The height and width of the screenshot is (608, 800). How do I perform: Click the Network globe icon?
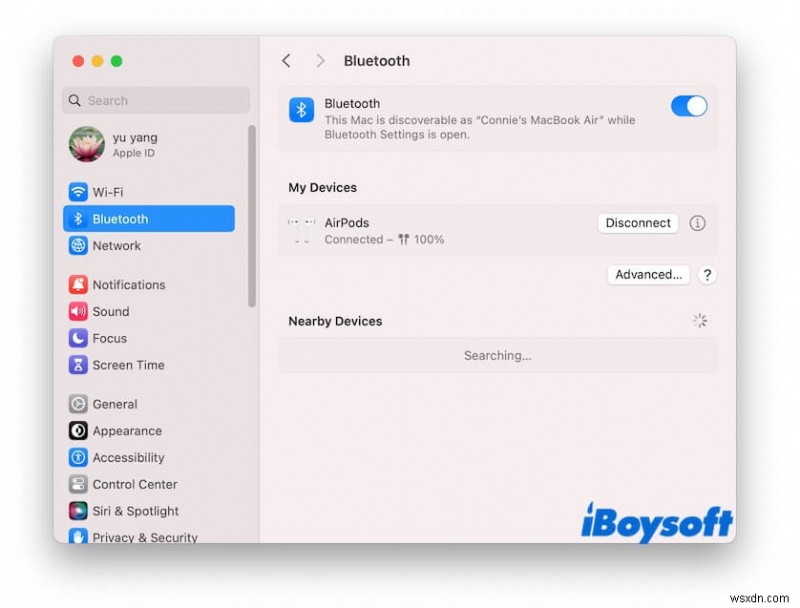[78, 245]
